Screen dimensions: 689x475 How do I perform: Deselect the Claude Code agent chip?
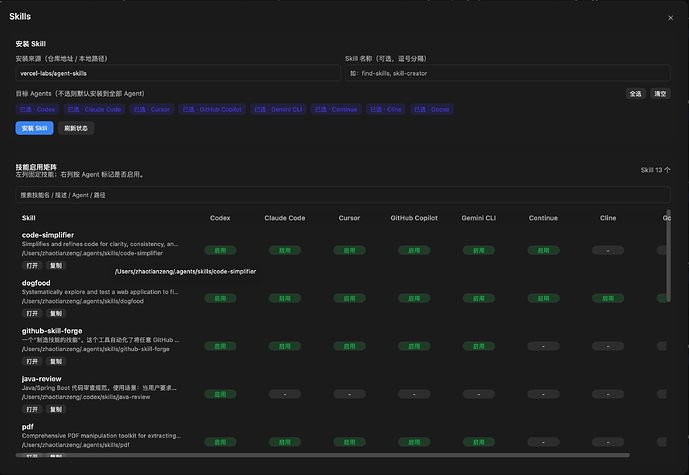click(x=94, y=109)
